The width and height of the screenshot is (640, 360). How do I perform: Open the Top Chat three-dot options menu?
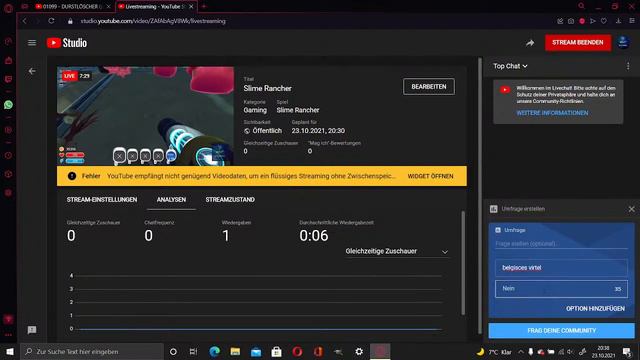pyautogui.click(x=628, y=66)
